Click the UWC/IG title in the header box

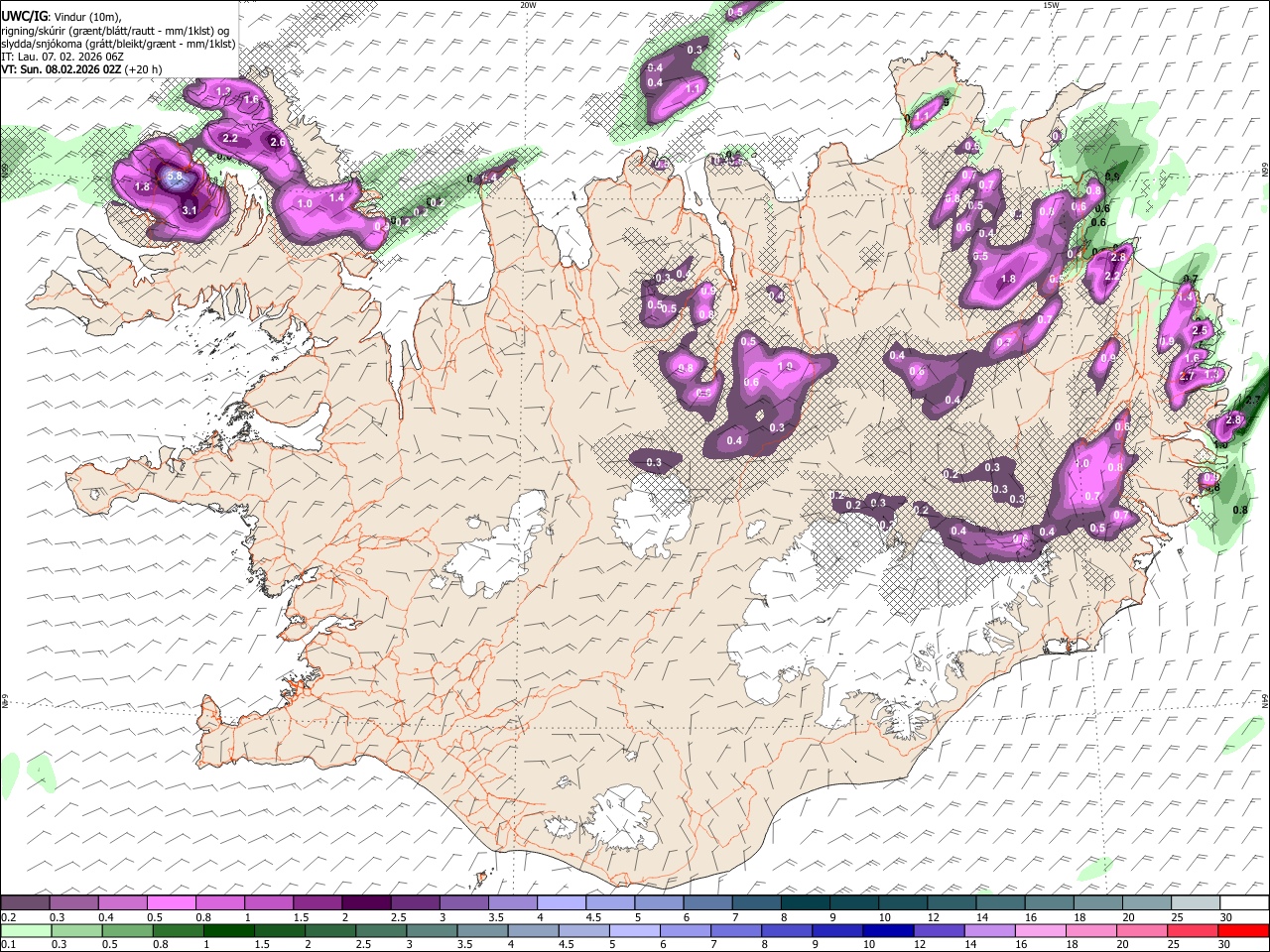24,17
